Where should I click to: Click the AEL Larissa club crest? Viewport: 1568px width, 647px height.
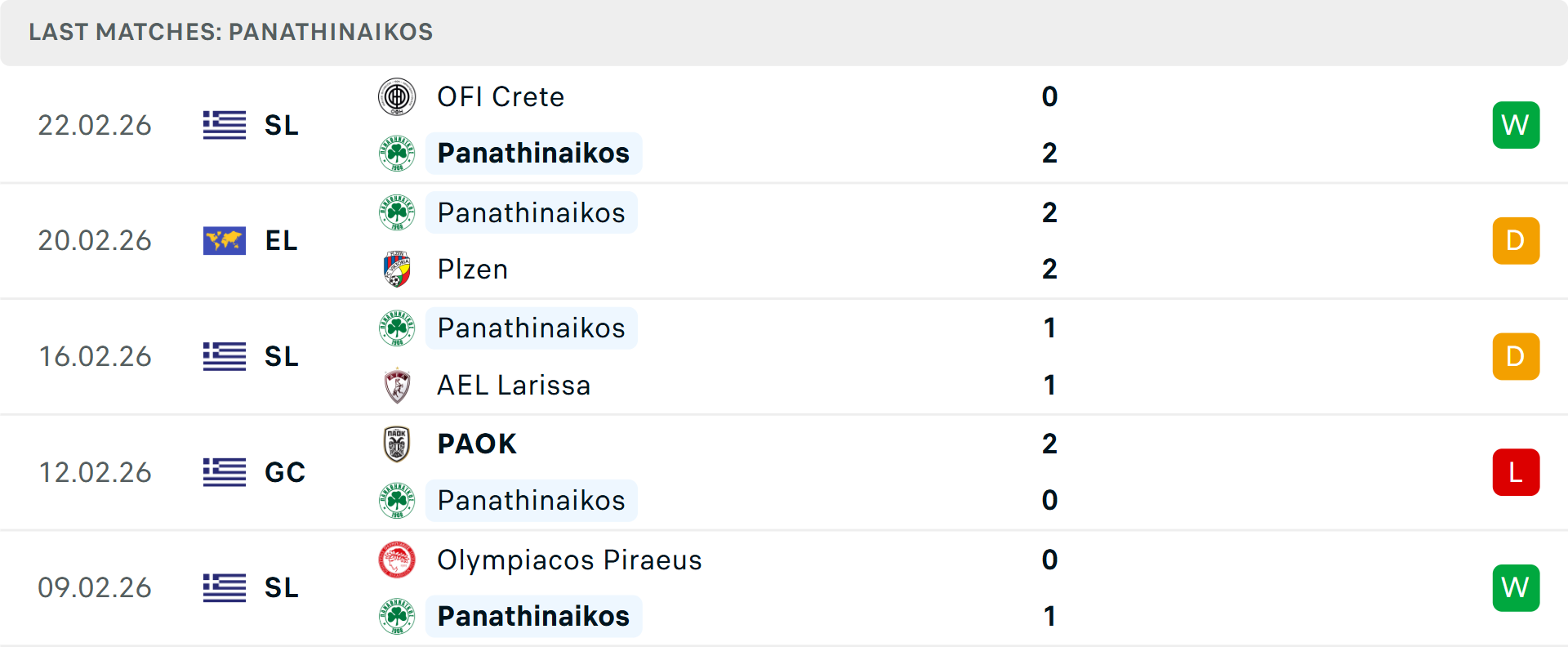(x=398, y=385)
